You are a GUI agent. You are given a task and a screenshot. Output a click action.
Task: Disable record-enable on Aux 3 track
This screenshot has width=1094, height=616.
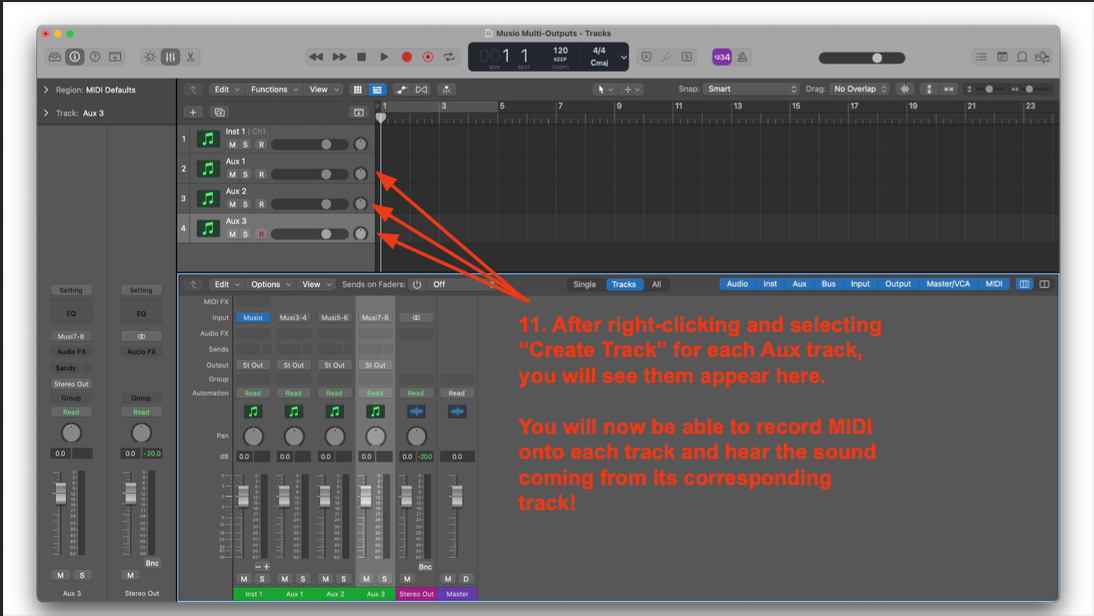261,234
